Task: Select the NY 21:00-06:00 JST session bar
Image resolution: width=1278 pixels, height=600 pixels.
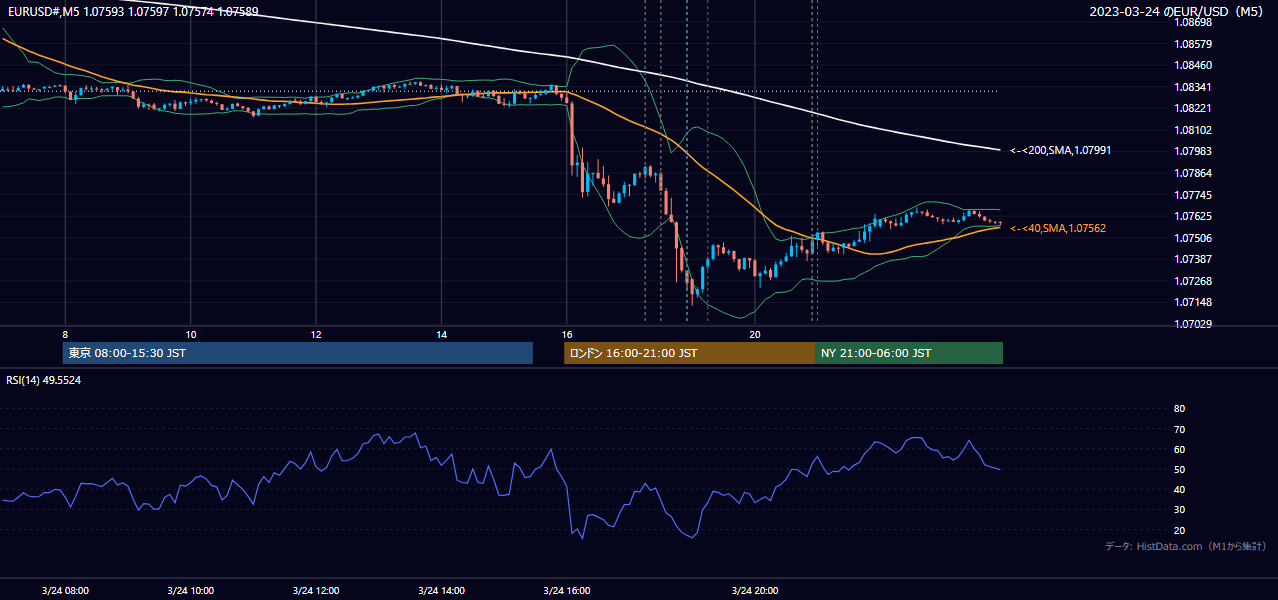Action: [x=909, y=353]
